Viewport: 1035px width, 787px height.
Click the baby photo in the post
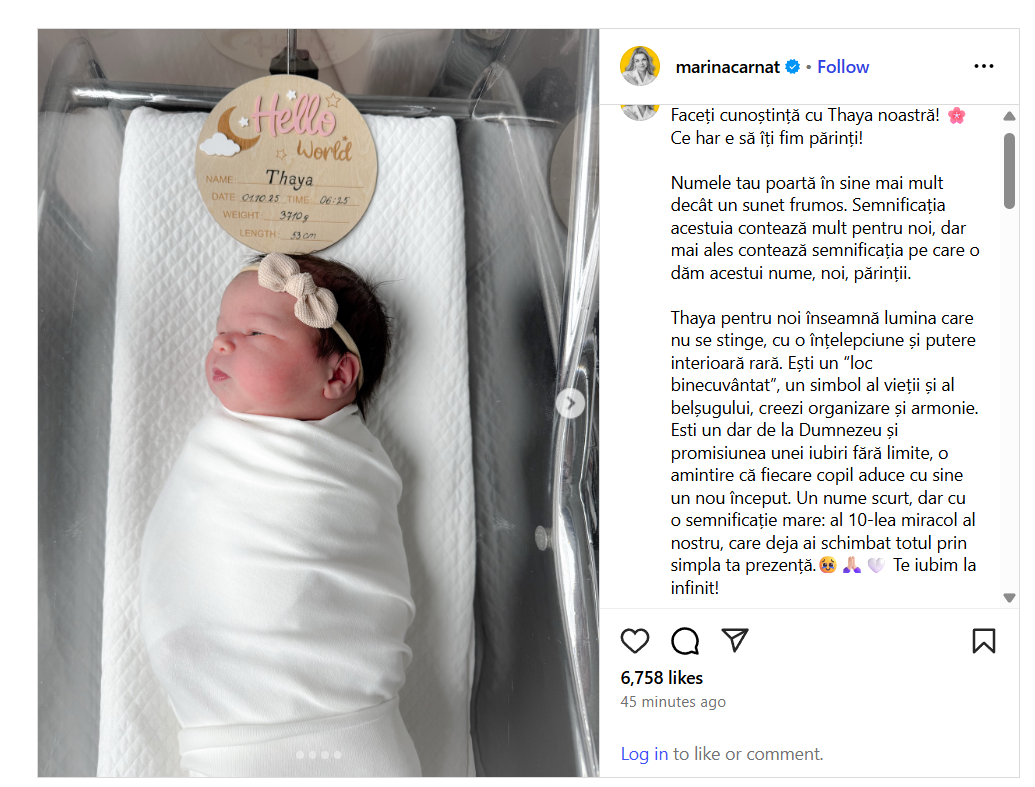(x=318, y=403)
